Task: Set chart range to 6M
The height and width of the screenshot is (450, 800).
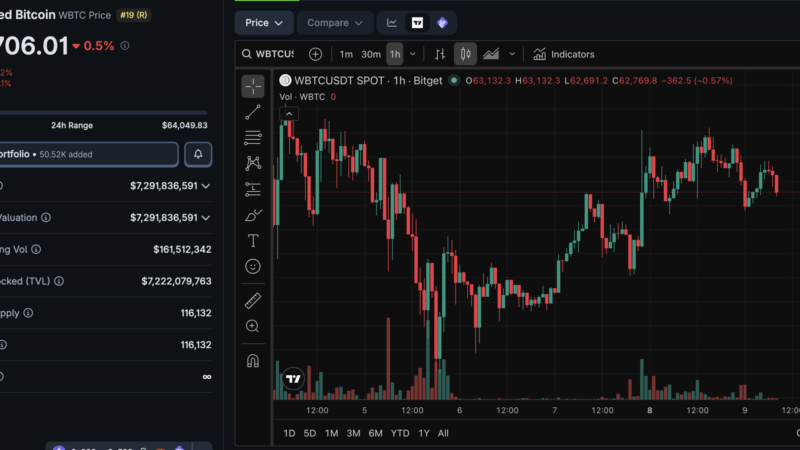Action: (x=376, y=433)
